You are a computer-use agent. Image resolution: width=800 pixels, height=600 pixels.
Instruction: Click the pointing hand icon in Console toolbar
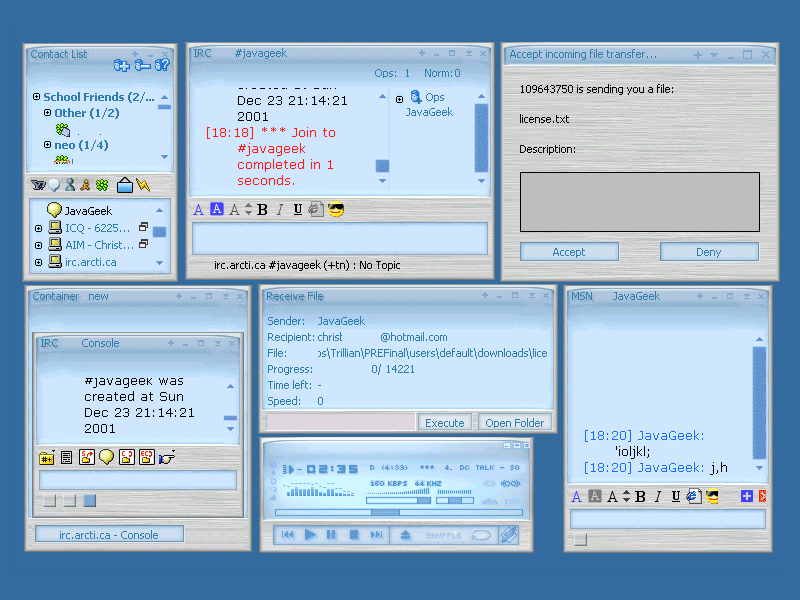point(167,457)
